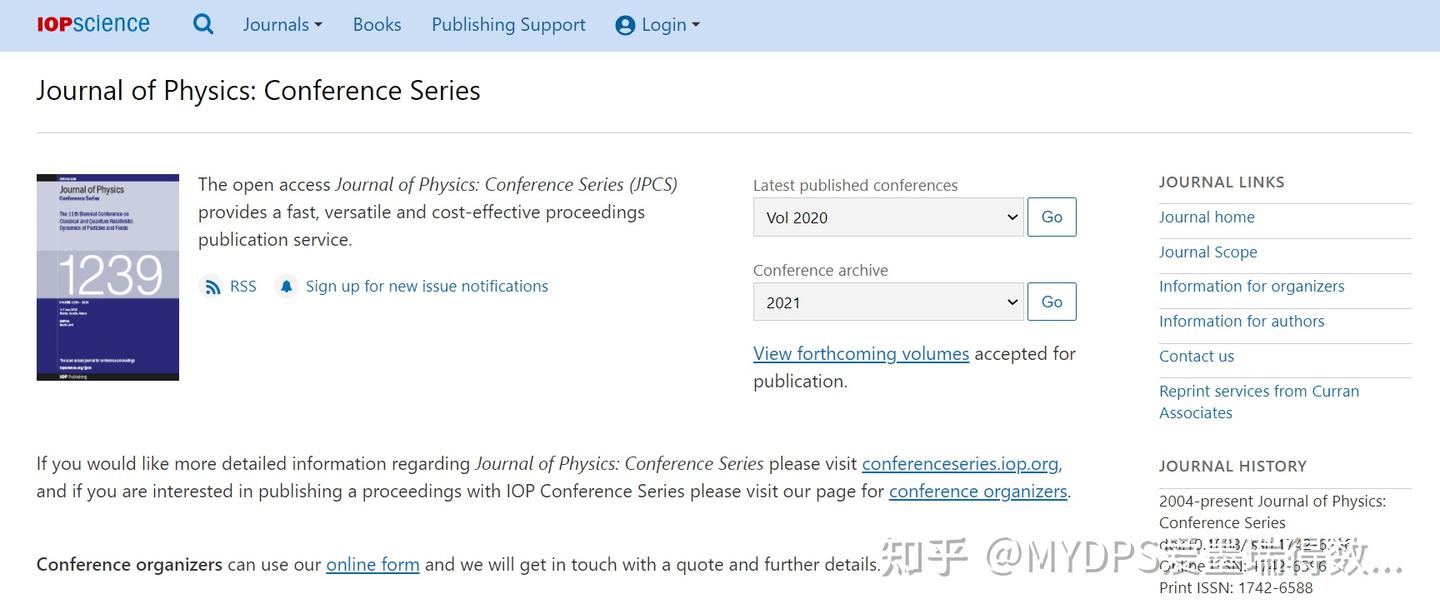Open the Journal home link
1440x614 pixels.
coord(1206,216)
